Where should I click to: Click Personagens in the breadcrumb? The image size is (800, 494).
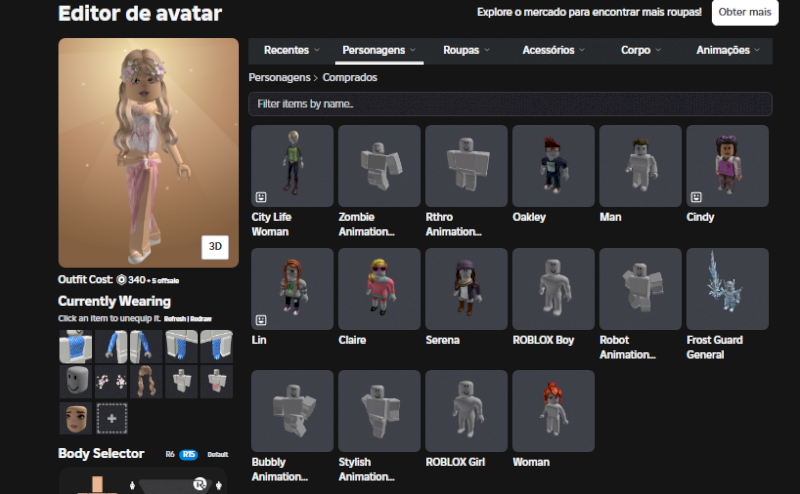pos(279,78)
